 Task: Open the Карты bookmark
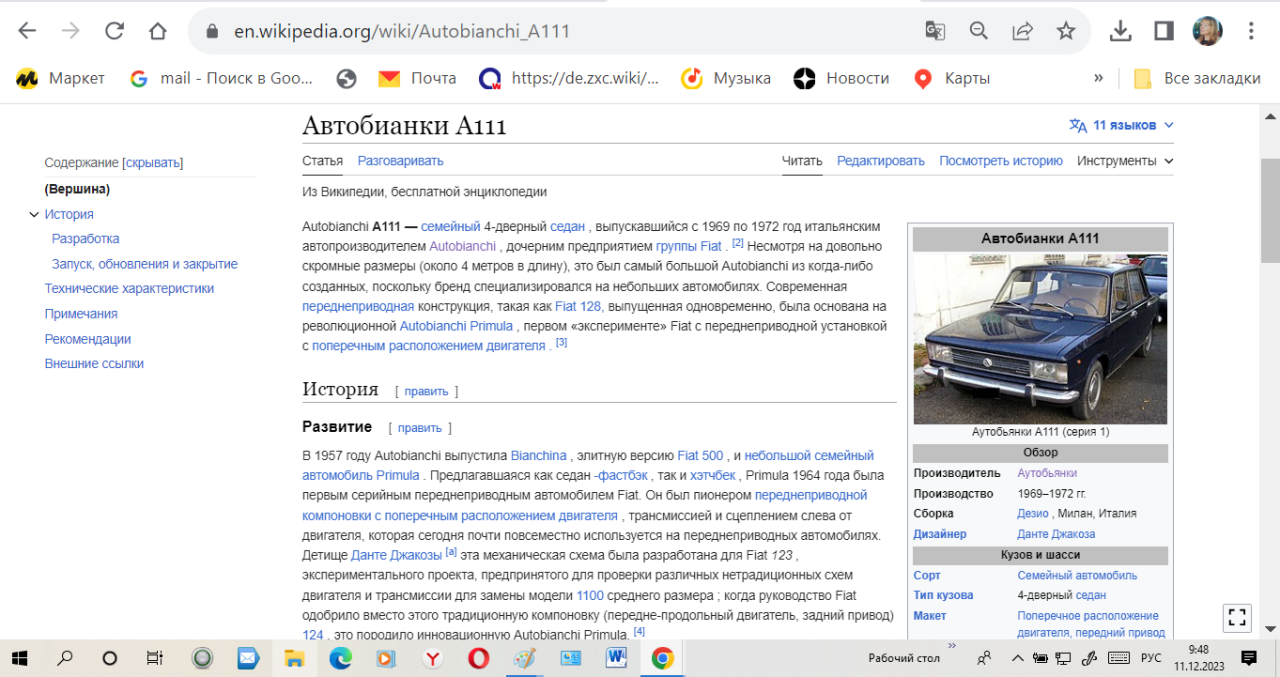(x=952, y=78)
